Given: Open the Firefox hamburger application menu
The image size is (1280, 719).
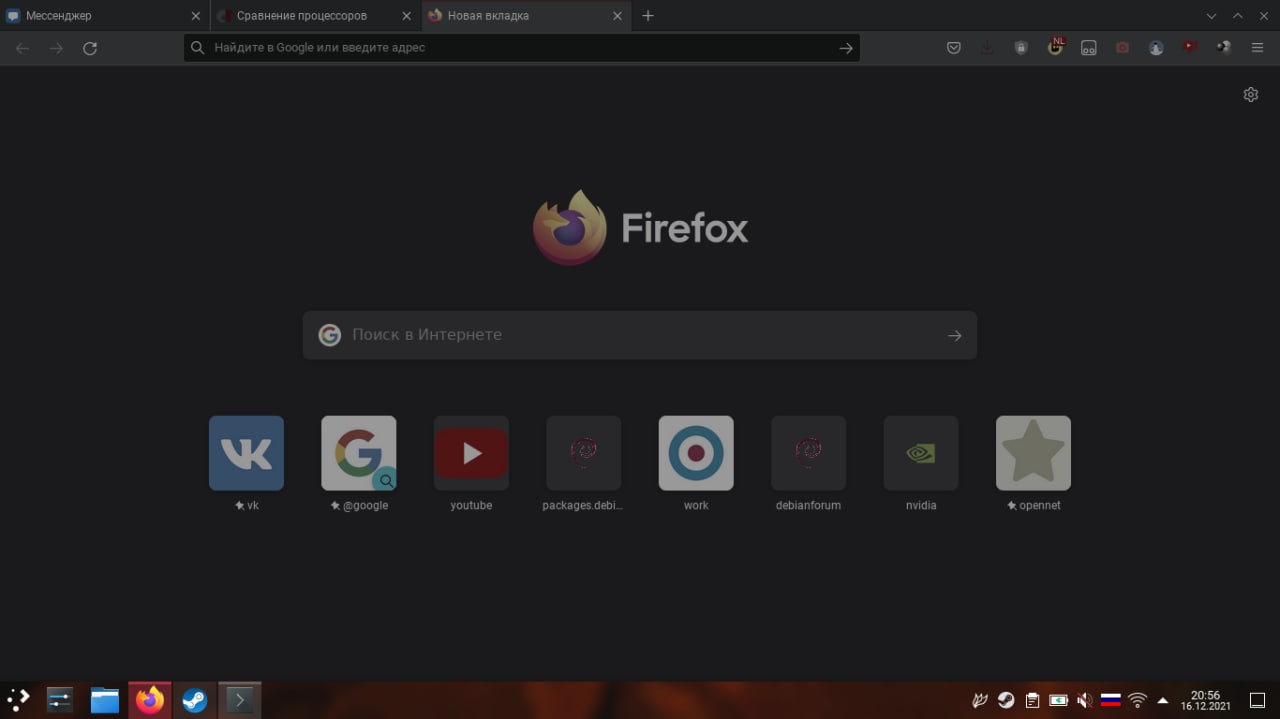Looking at the screenshot, I should click(1257, 47).
